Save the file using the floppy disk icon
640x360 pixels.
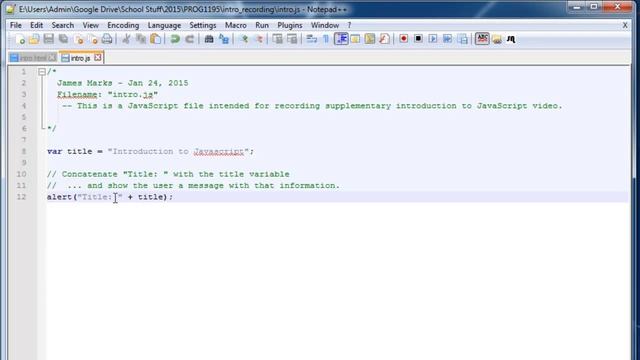pyautogui.click(x=49, y=39)
